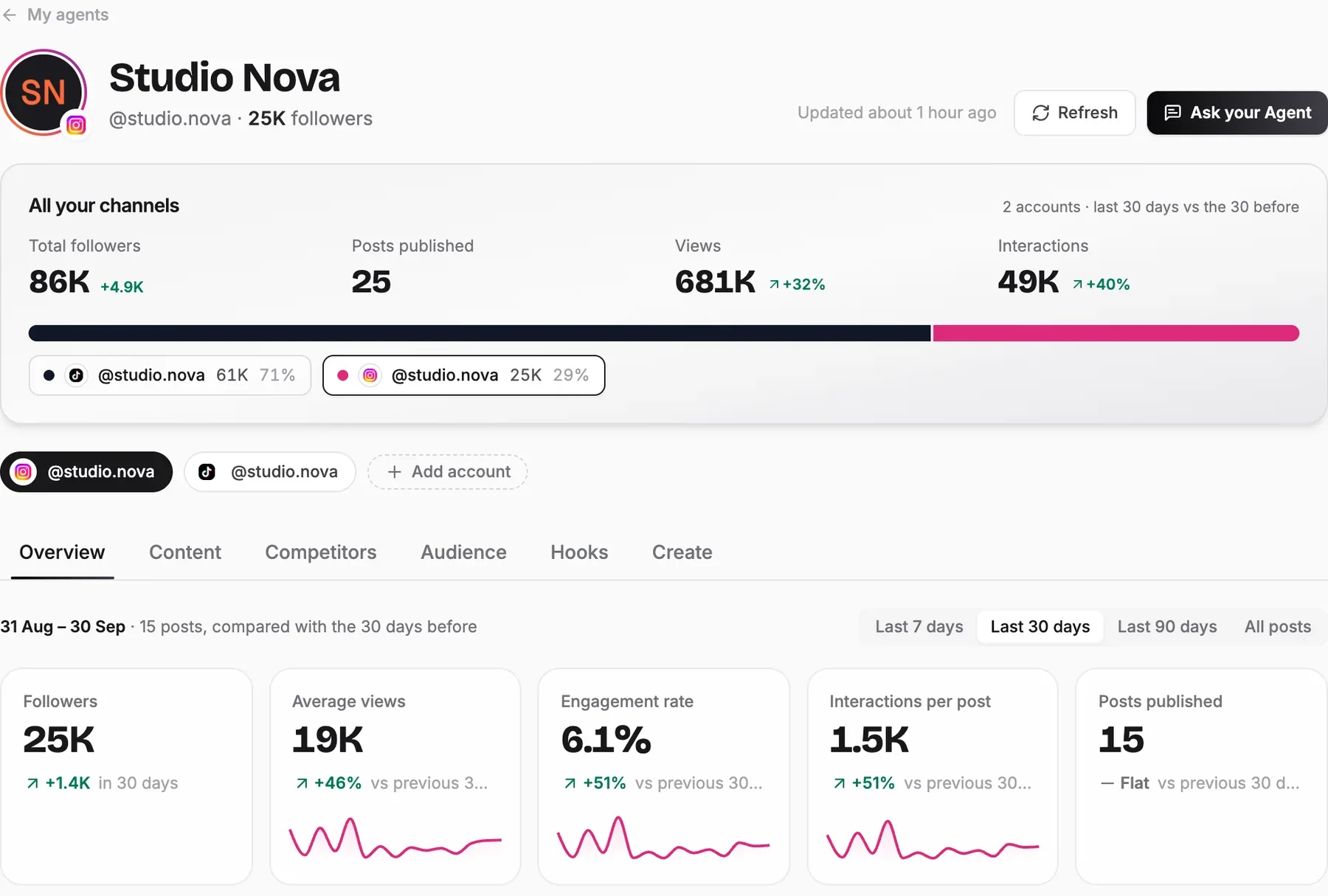Click the Average views sparkline chart
The width and height of the screenshot is (1328, 896).
395,838
